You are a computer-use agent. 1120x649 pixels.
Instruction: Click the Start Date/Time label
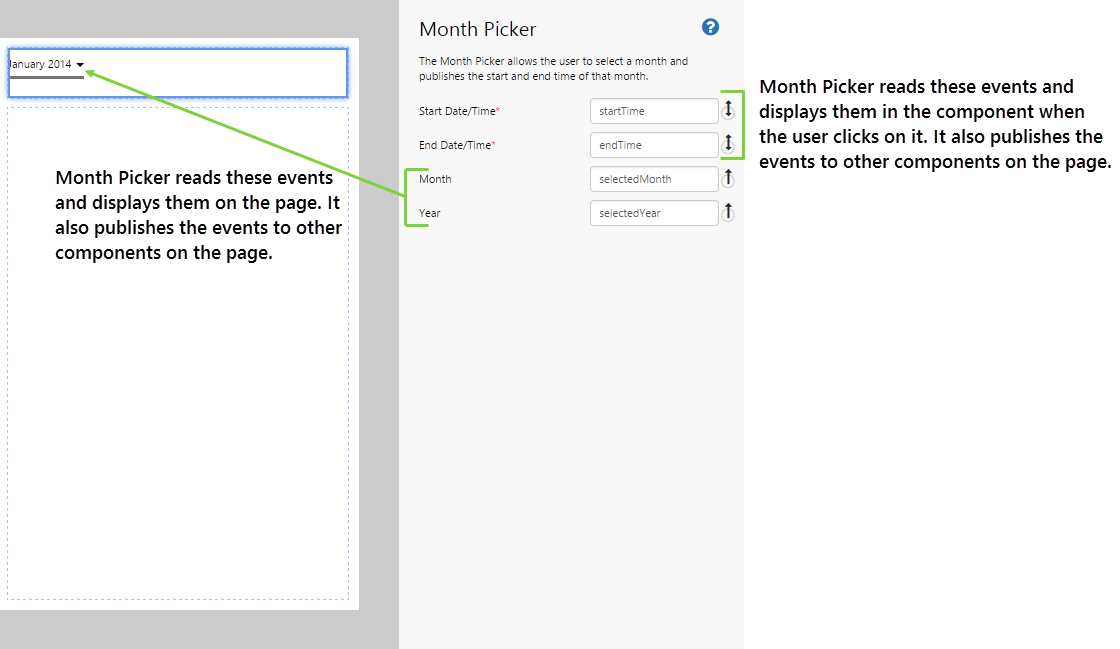pyautogui.click(x=459, y=111)
